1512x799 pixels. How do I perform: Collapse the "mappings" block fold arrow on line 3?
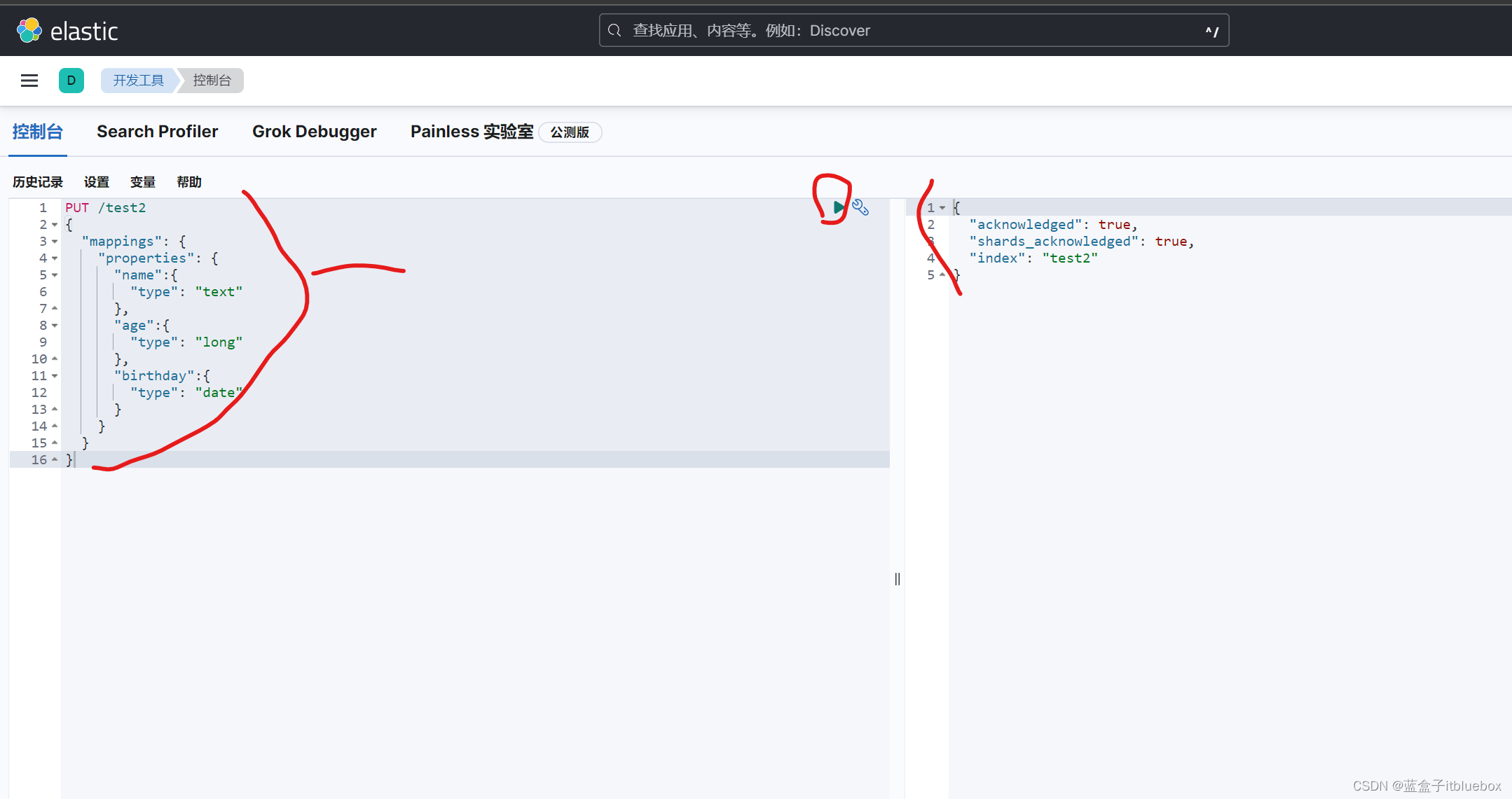point(55,242)
